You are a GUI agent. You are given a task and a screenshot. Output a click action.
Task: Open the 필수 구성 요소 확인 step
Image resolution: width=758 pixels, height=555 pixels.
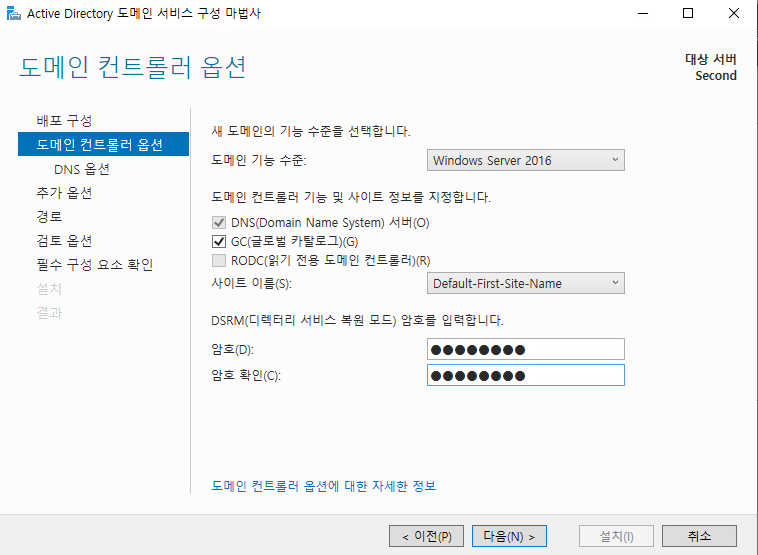95,264
